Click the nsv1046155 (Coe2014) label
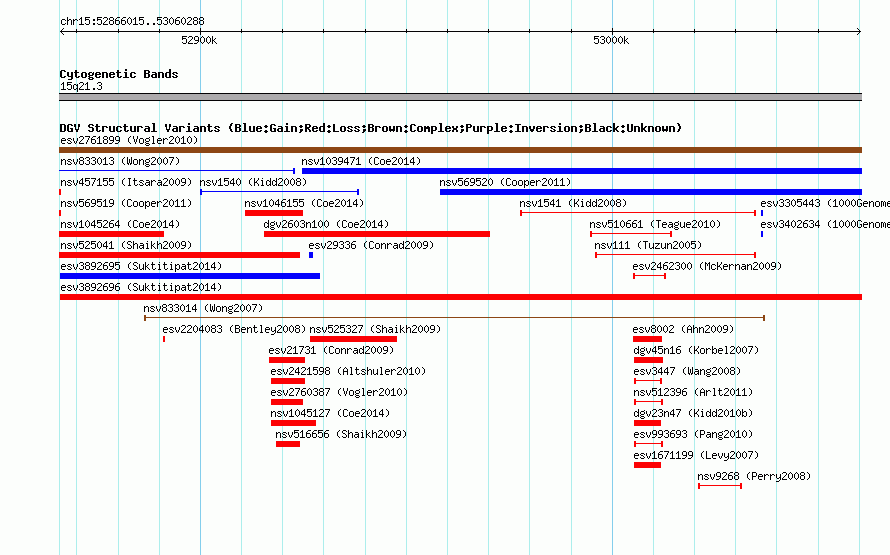Screen dimensions: 890x555 pos(304,203)
